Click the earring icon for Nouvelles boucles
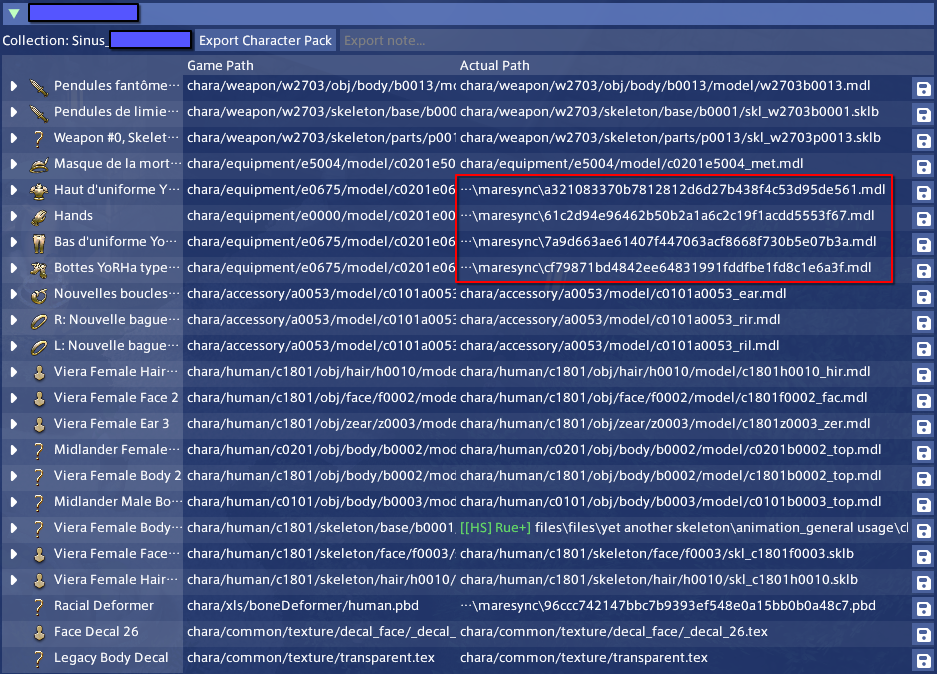This screenshot has width=937, height=674. click(39, 295)
